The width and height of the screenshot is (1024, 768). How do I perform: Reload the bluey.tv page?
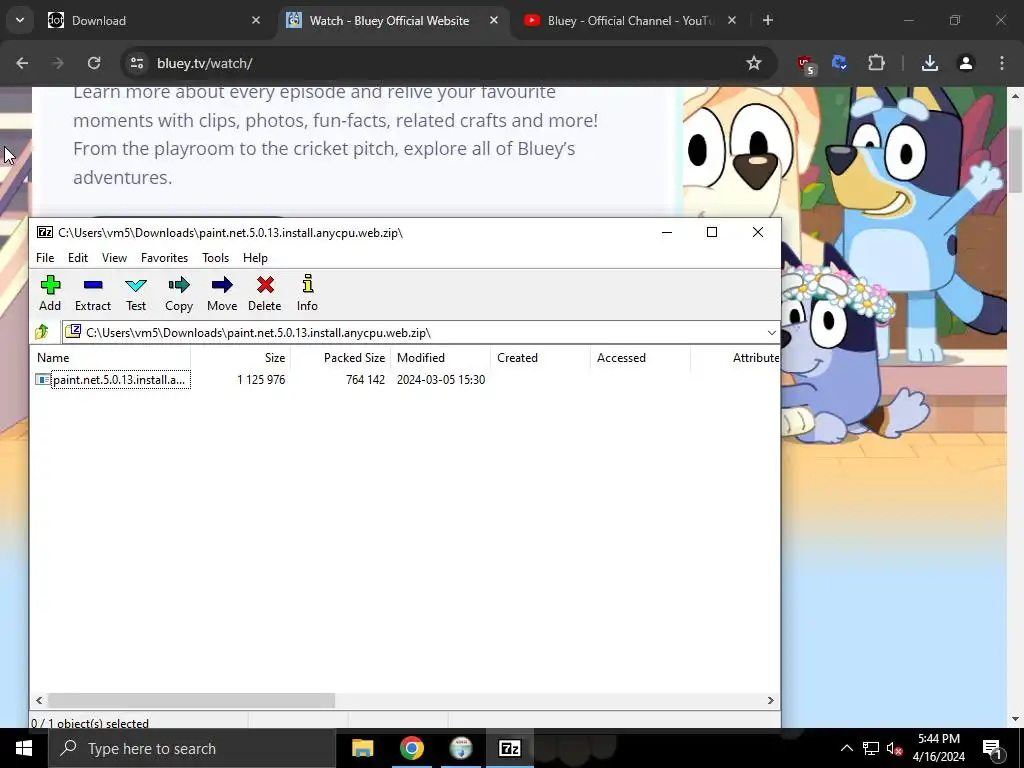(94, 63)
